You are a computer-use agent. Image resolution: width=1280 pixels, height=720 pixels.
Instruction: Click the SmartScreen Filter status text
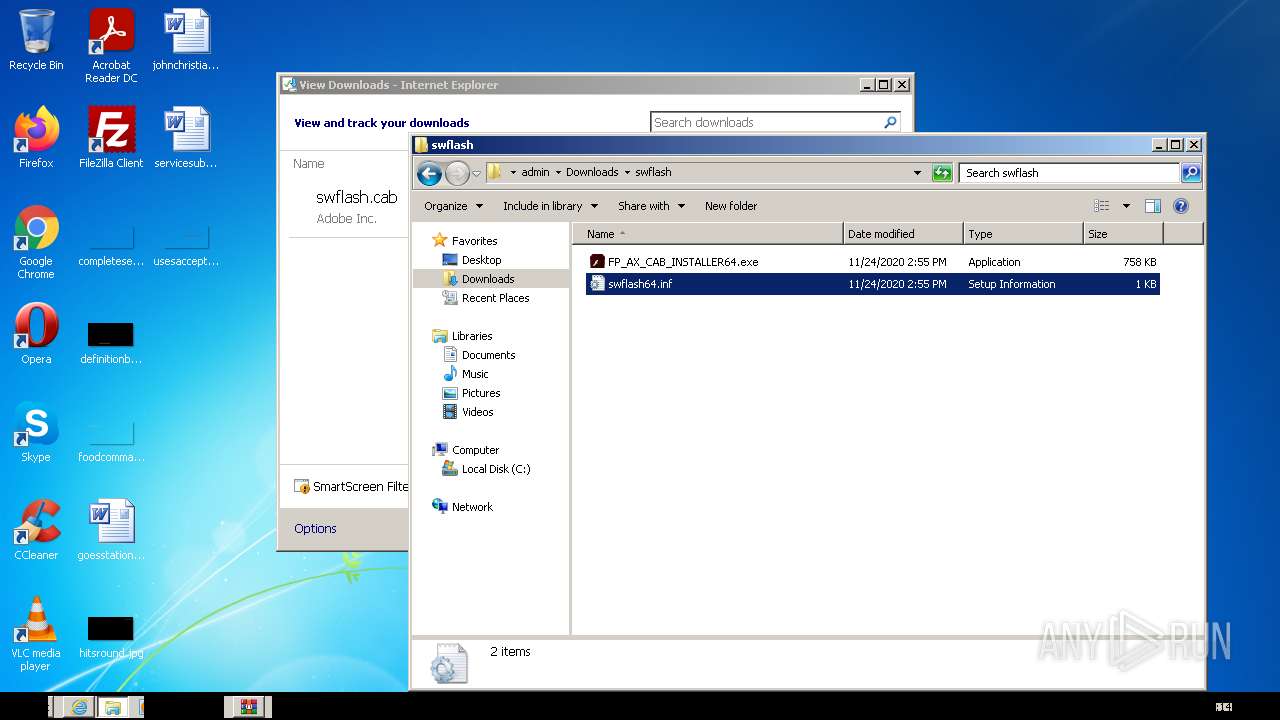360,486
